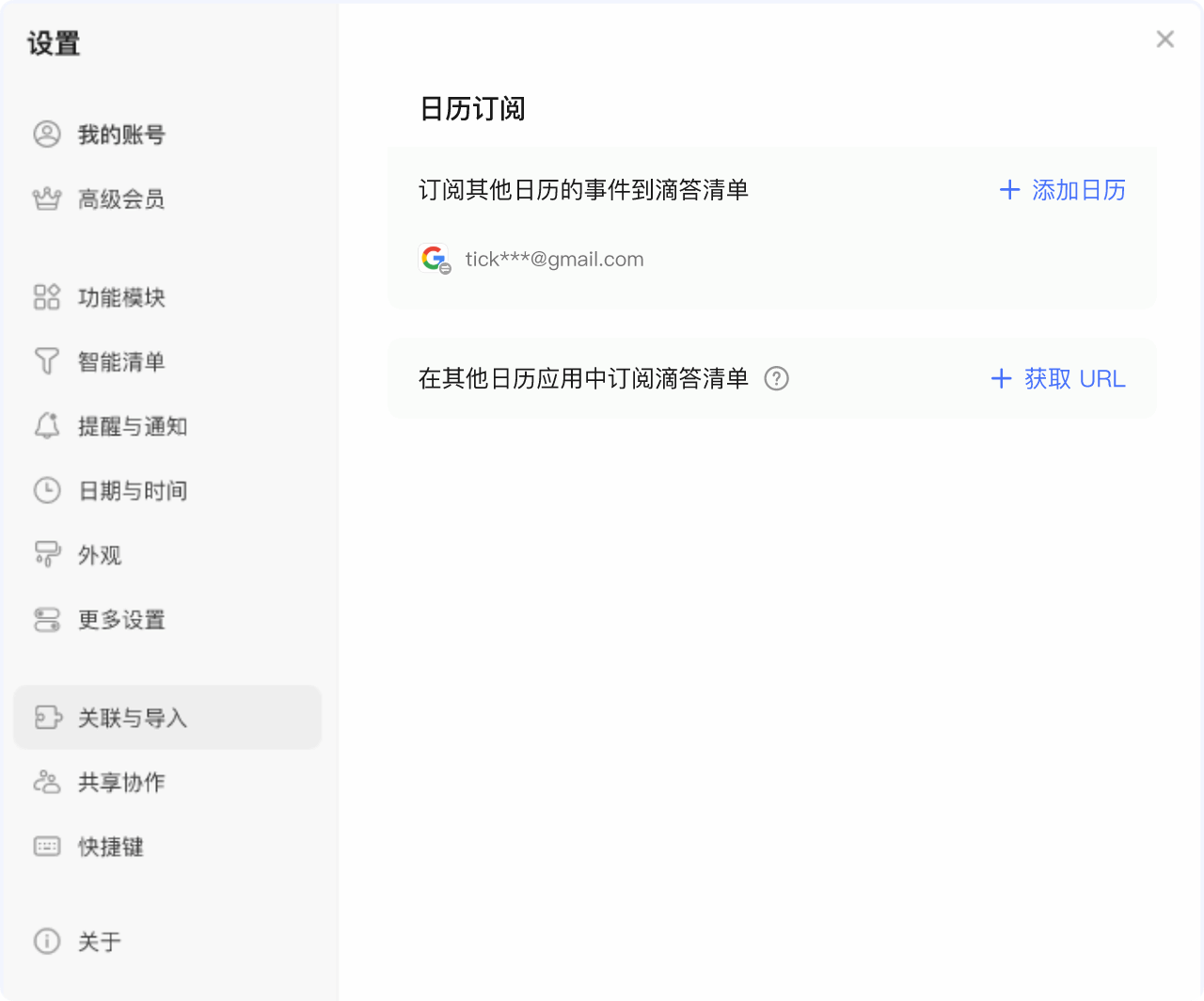Click the Google account icon

pos(435,259)
